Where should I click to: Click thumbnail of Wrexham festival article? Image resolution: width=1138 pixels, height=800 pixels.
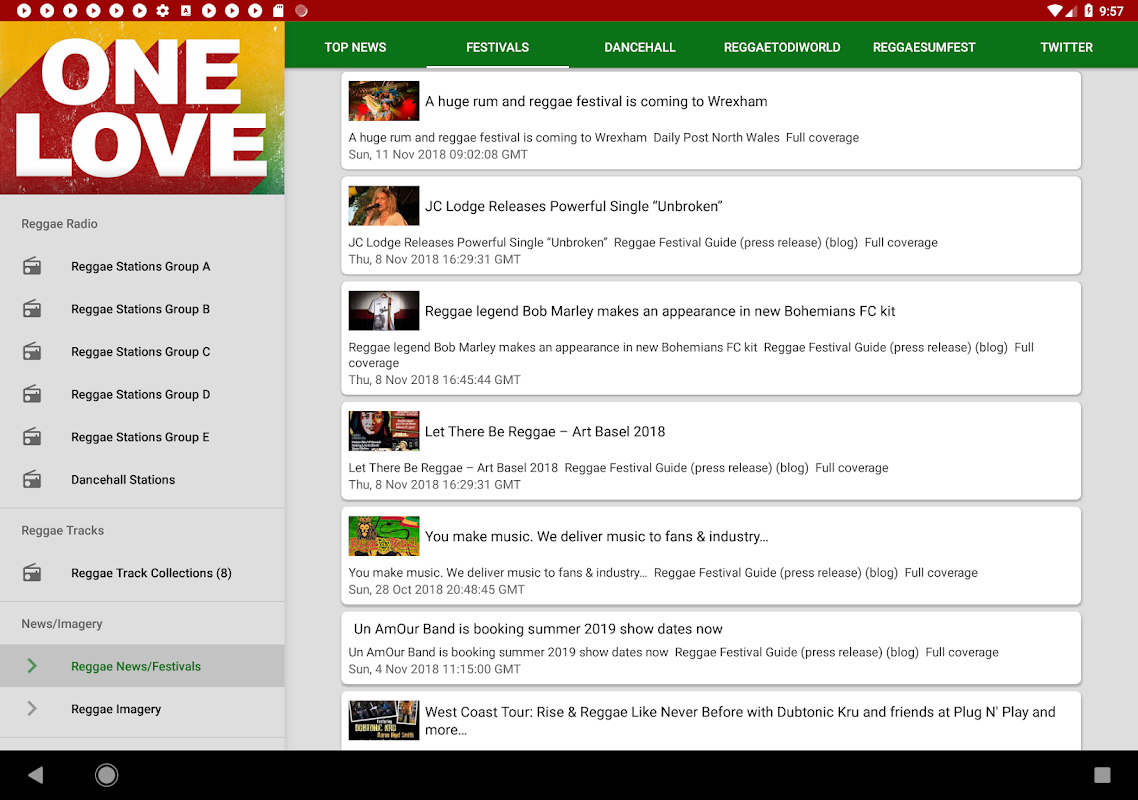(384, 101)
